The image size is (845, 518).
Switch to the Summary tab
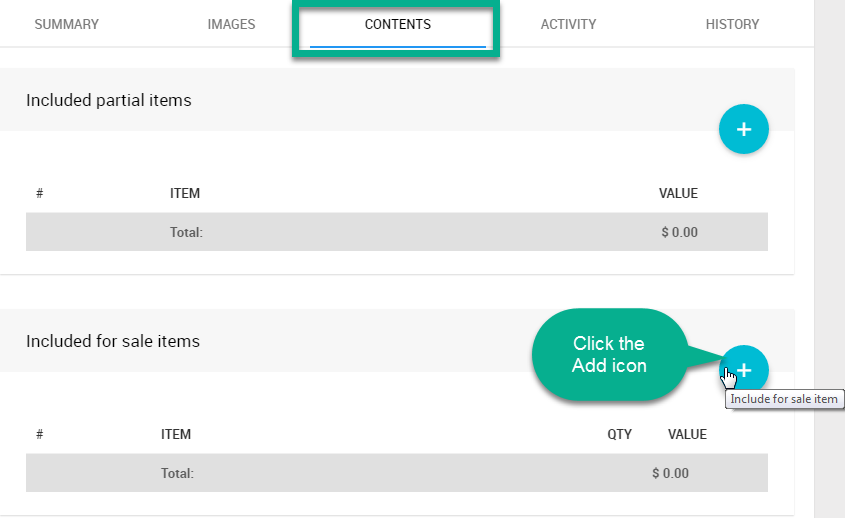(66, 24)
